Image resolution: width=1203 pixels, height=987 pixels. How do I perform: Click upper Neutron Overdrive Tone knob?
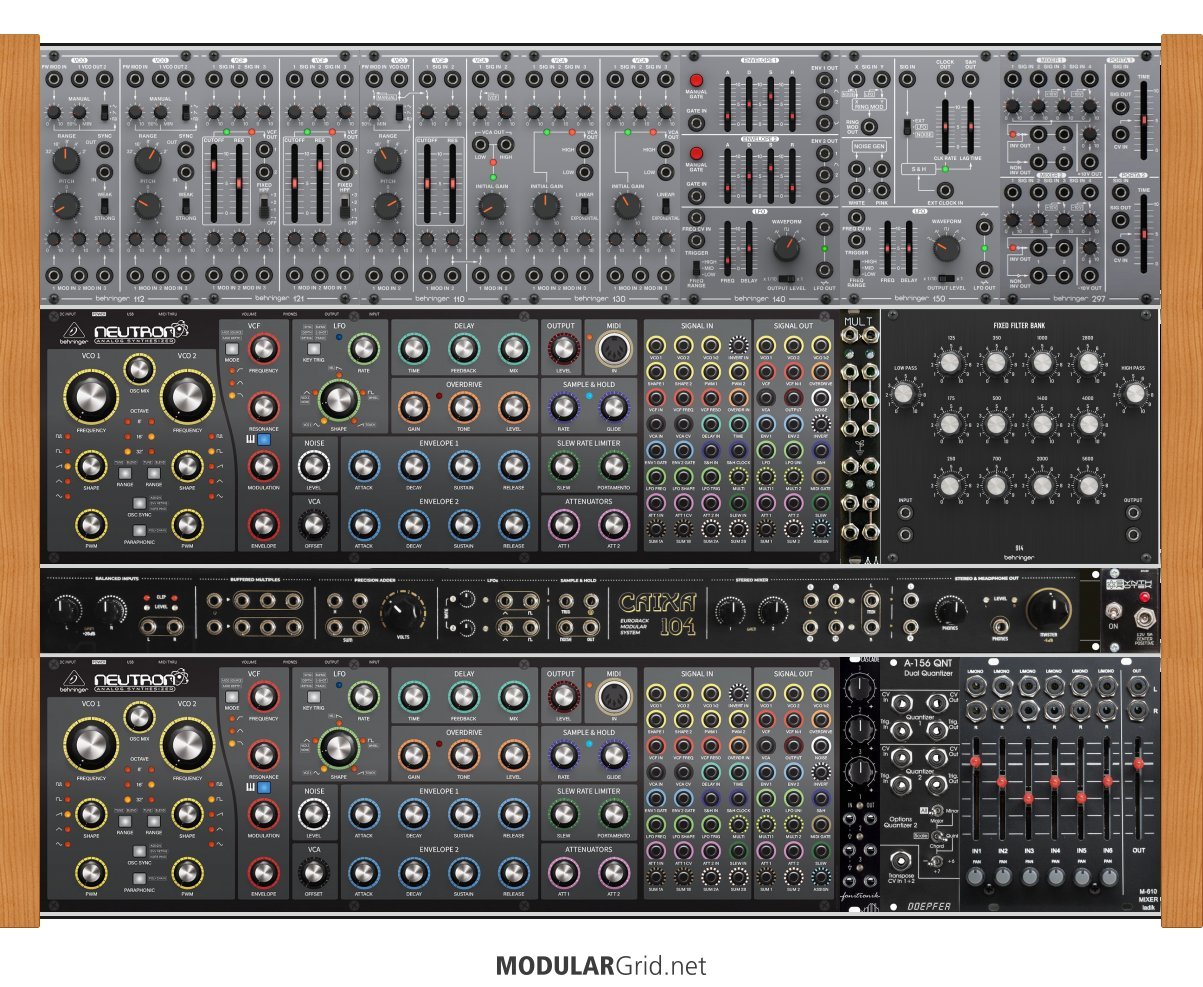coord(463,407)
